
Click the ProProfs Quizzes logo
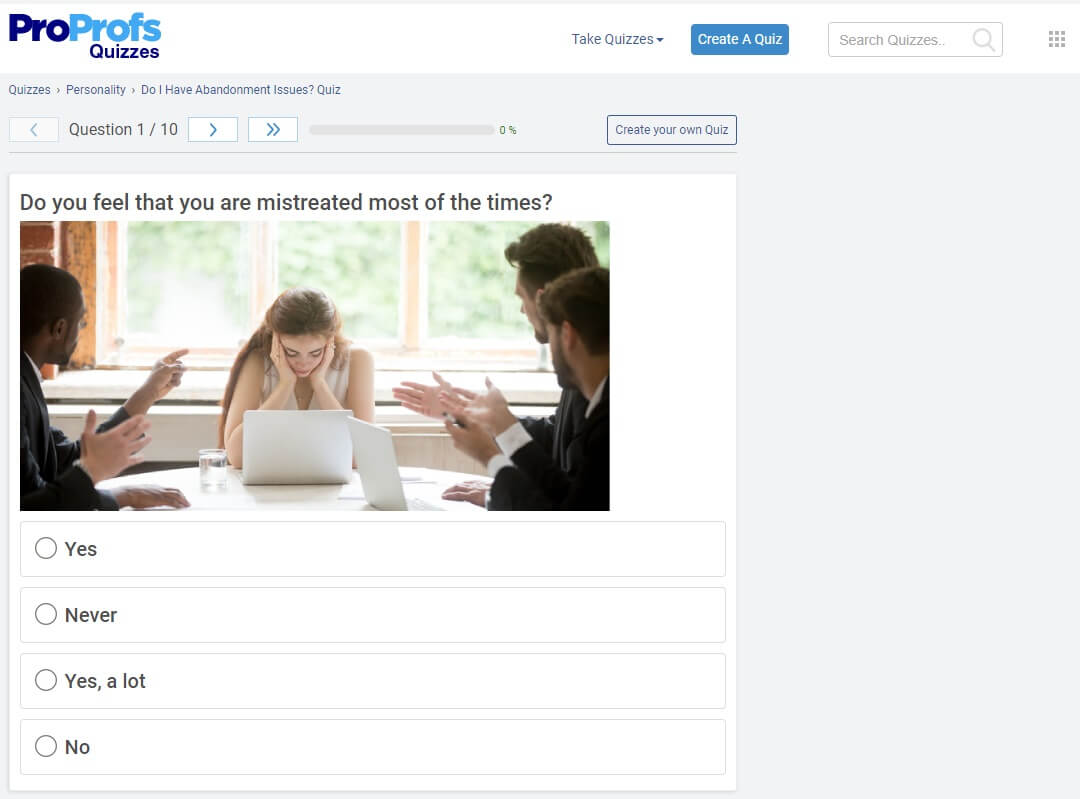click(x=85, y=33)
